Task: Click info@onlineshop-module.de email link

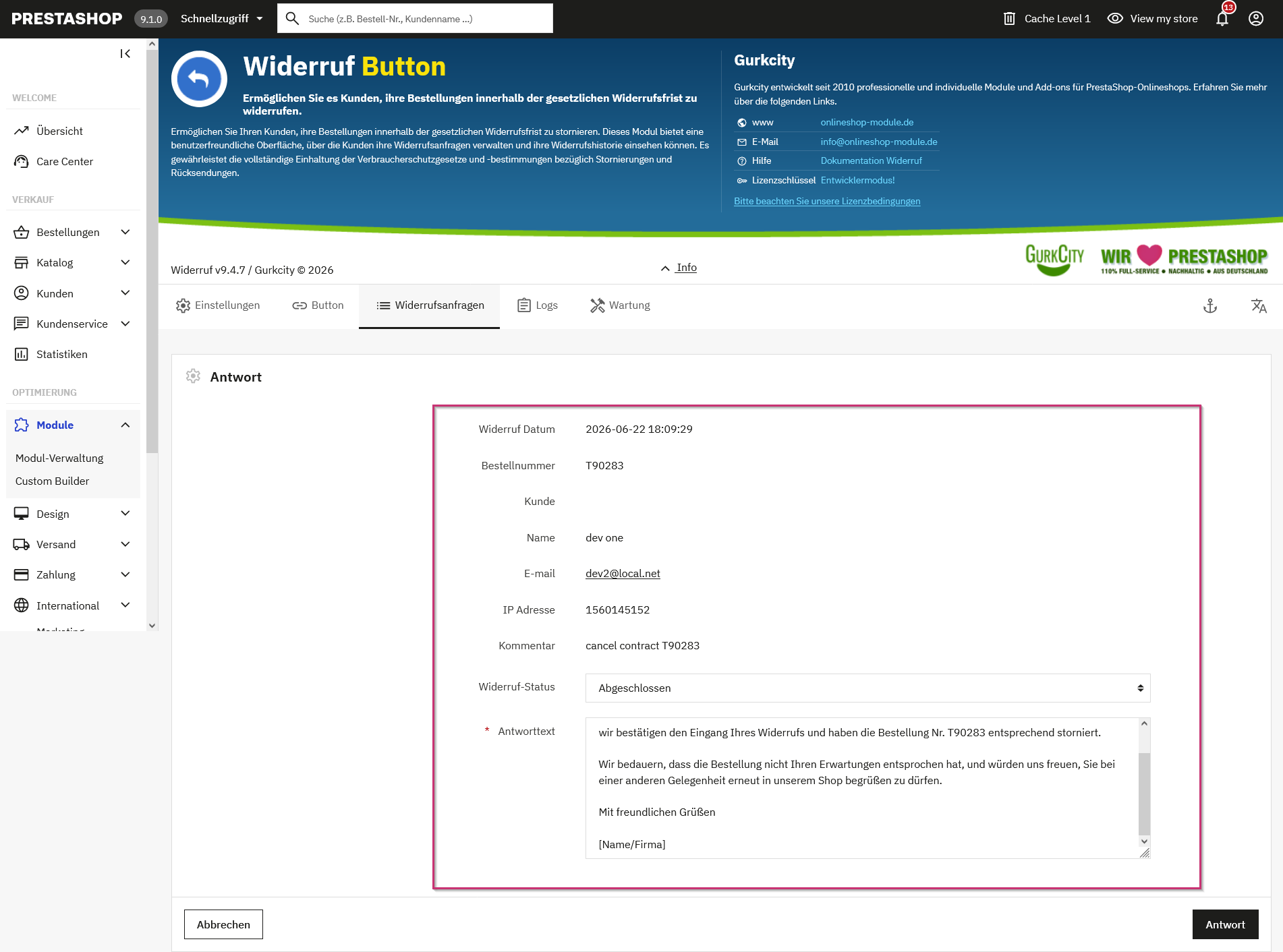Action: 879,142
